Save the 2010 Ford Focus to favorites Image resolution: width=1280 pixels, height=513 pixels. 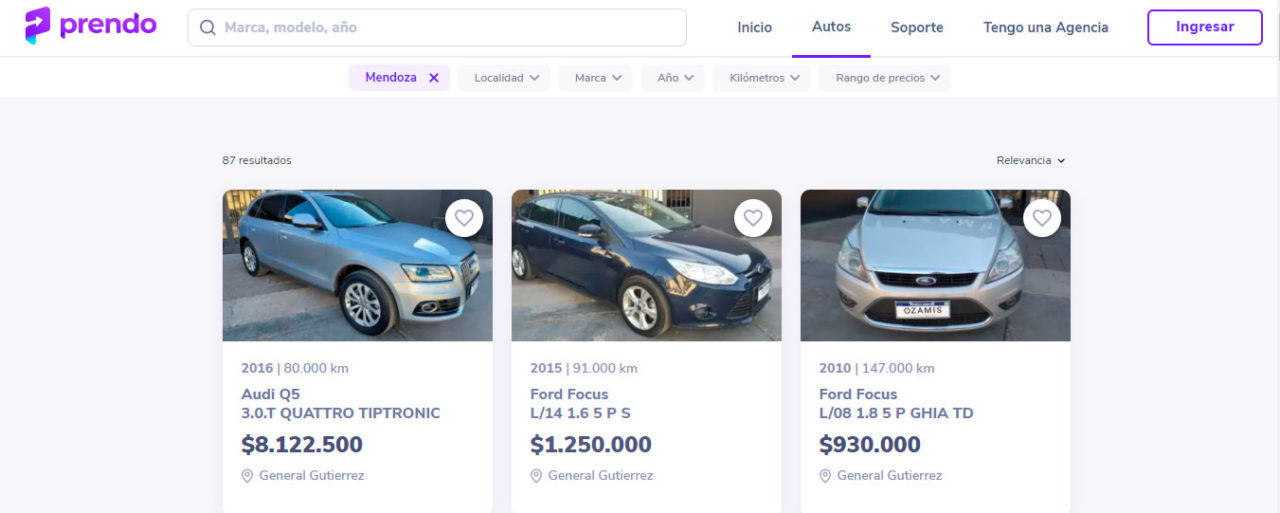pos(1042,217)
